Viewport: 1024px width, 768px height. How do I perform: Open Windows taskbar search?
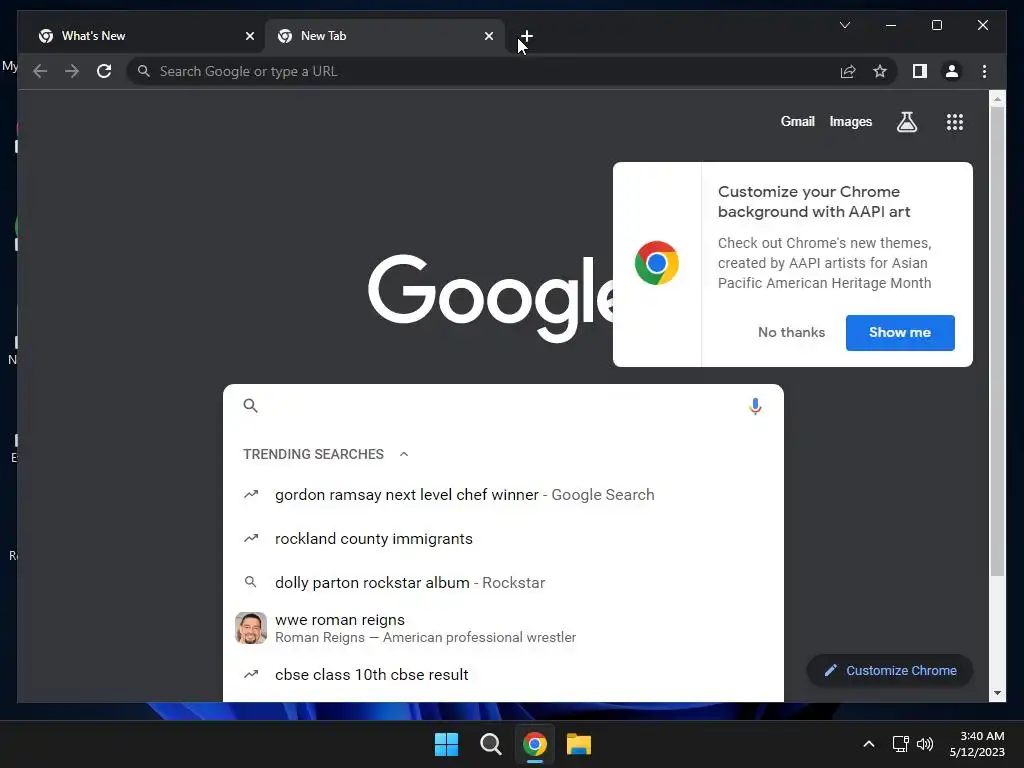490,744
